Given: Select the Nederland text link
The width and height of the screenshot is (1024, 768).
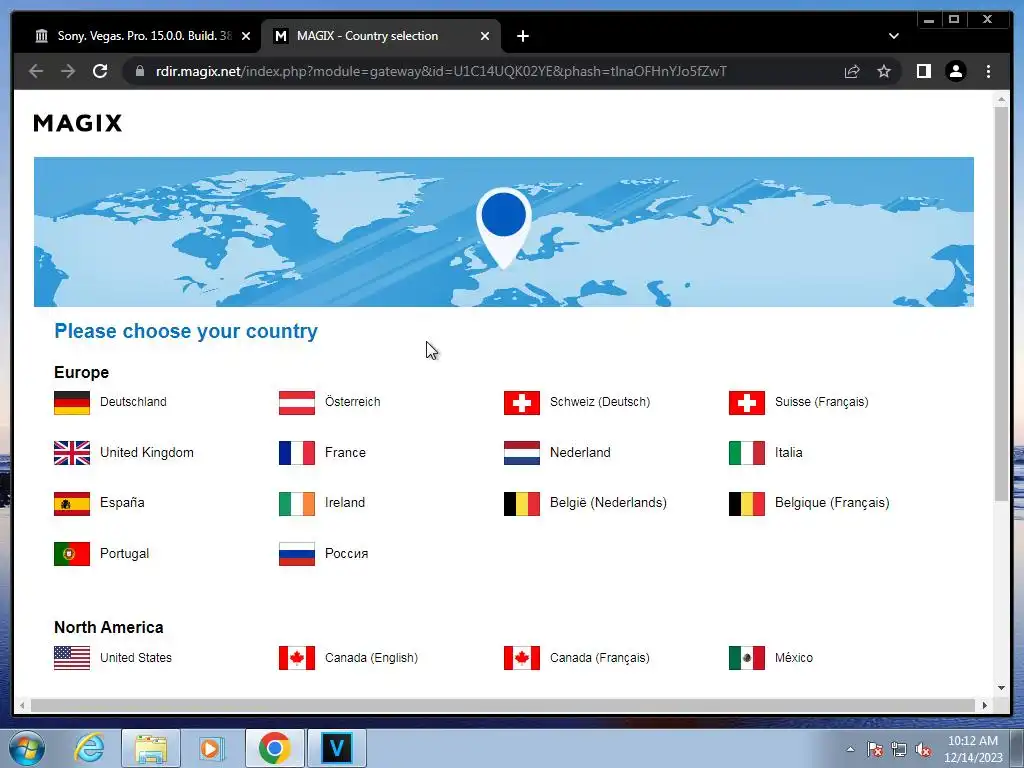Looking at the screenshot, I should click(x=581, y=453).
